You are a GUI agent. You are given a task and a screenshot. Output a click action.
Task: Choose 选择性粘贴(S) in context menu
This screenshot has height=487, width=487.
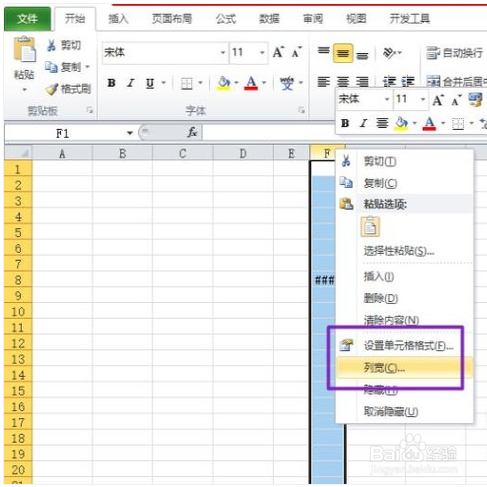pyautogui.click(x=404, y=251)
